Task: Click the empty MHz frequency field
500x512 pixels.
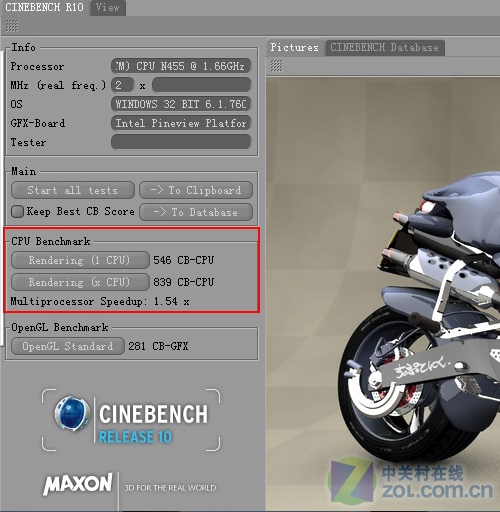Action: tap(201, 85)
